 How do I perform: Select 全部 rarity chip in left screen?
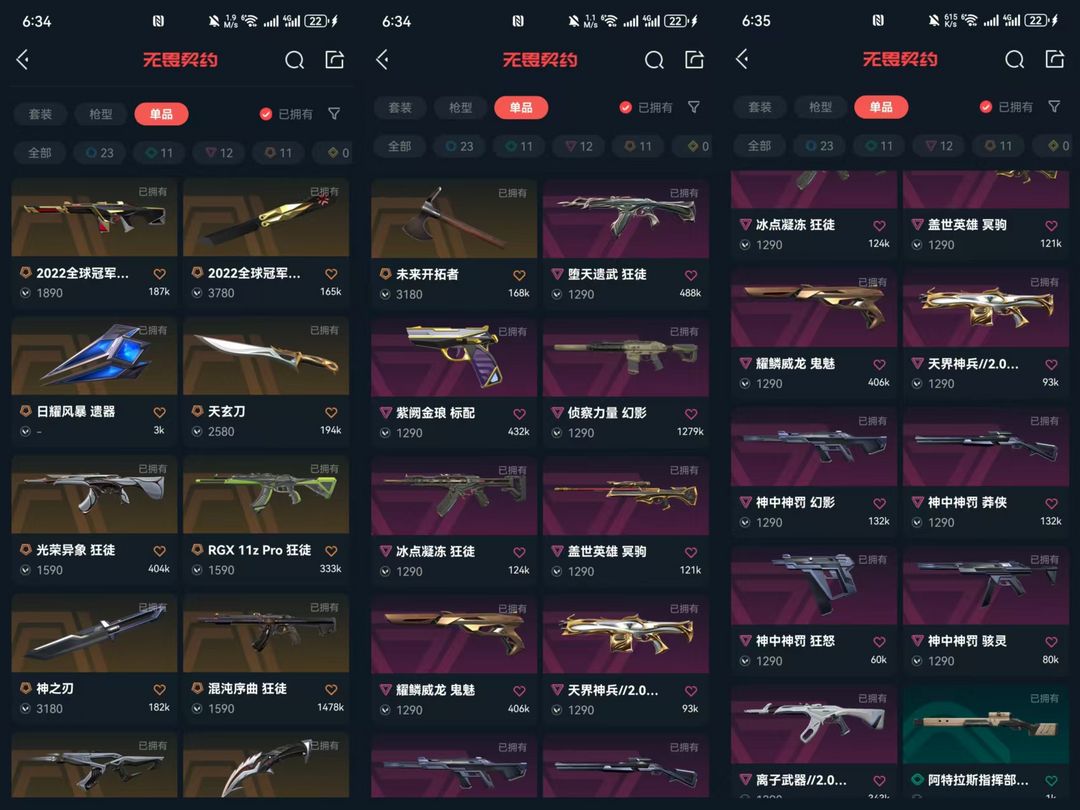tap(39, 153)
